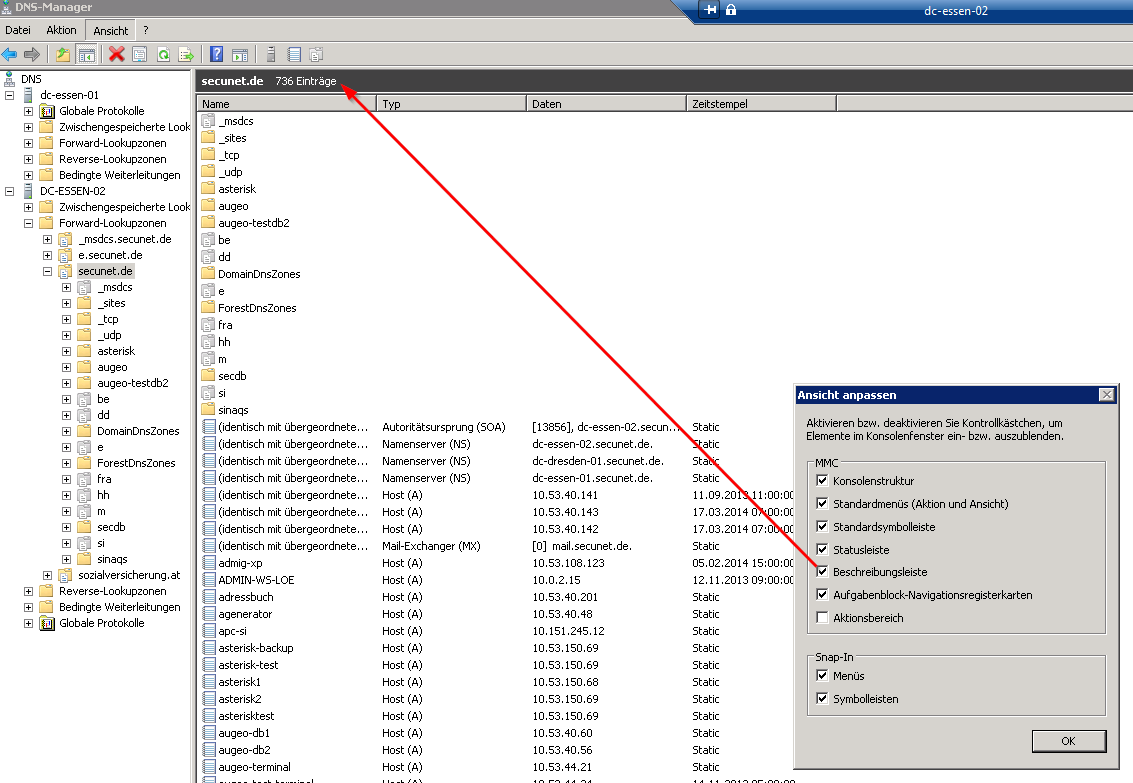Select the admig-xp host record
This screenshot has height=783, width=1133.
(x=240, y=563)
